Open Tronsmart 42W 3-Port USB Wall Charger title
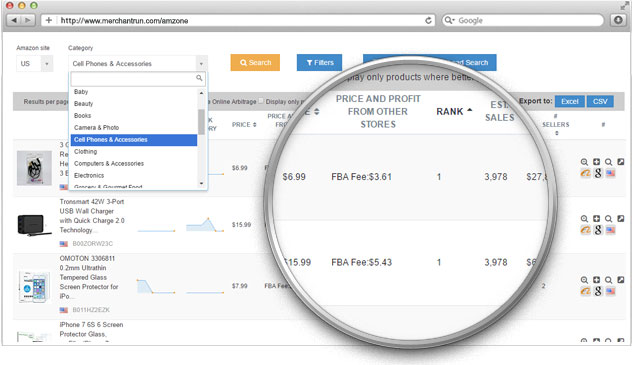Viewport: 635px width, 365px height. pyautogui.click(x=92, y=216)
